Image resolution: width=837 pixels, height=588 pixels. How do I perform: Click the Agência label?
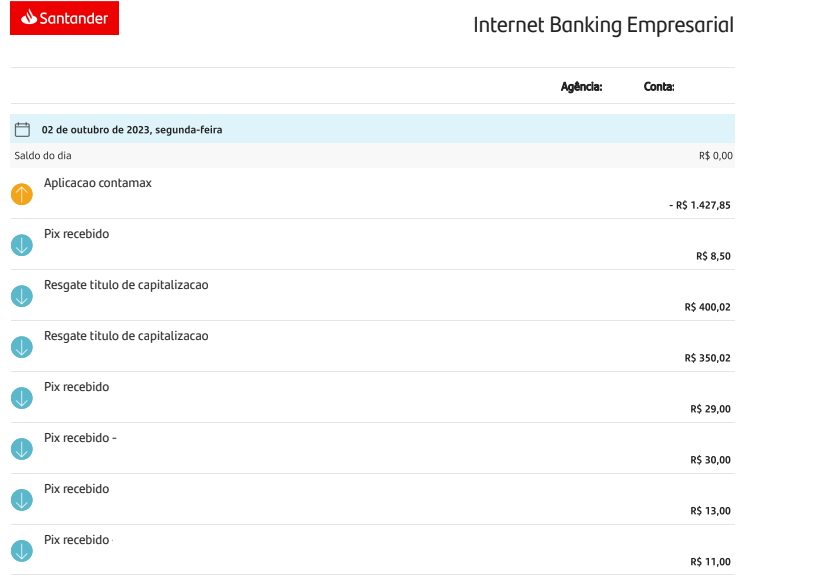coord(581,87)
